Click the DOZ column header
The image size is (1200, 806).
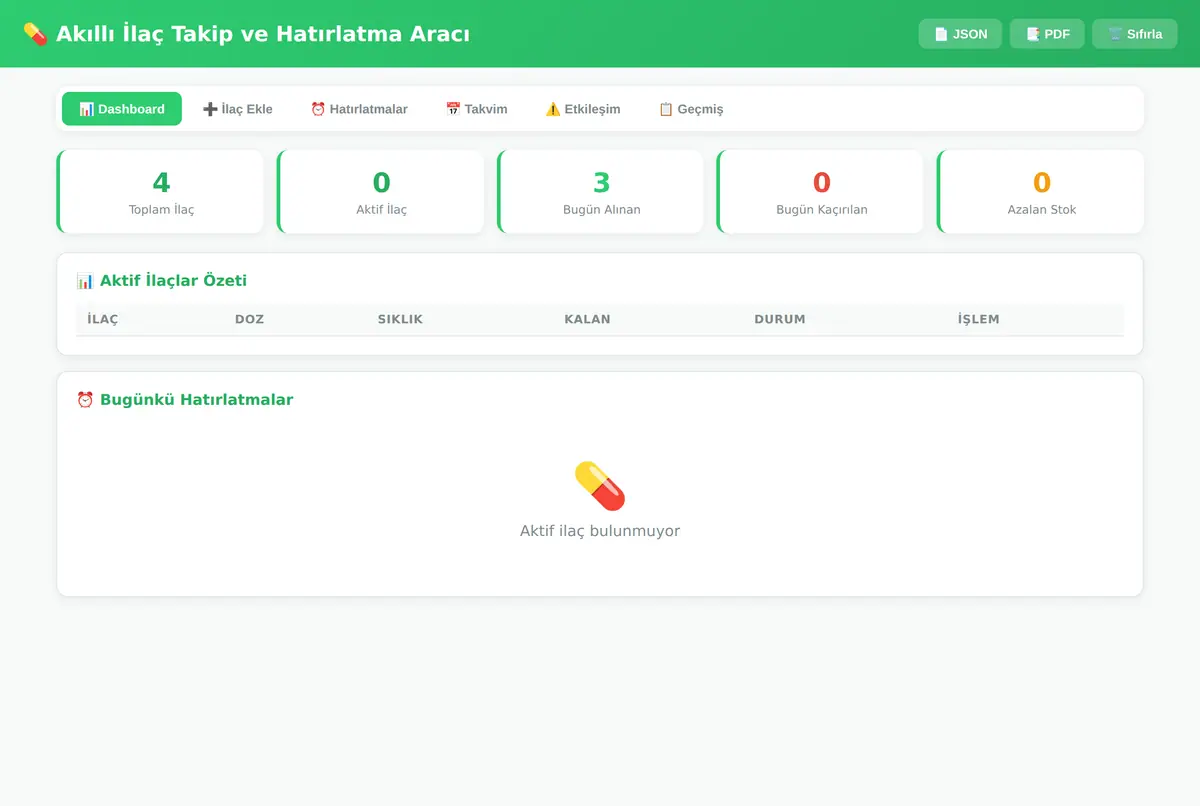[250, 319]
